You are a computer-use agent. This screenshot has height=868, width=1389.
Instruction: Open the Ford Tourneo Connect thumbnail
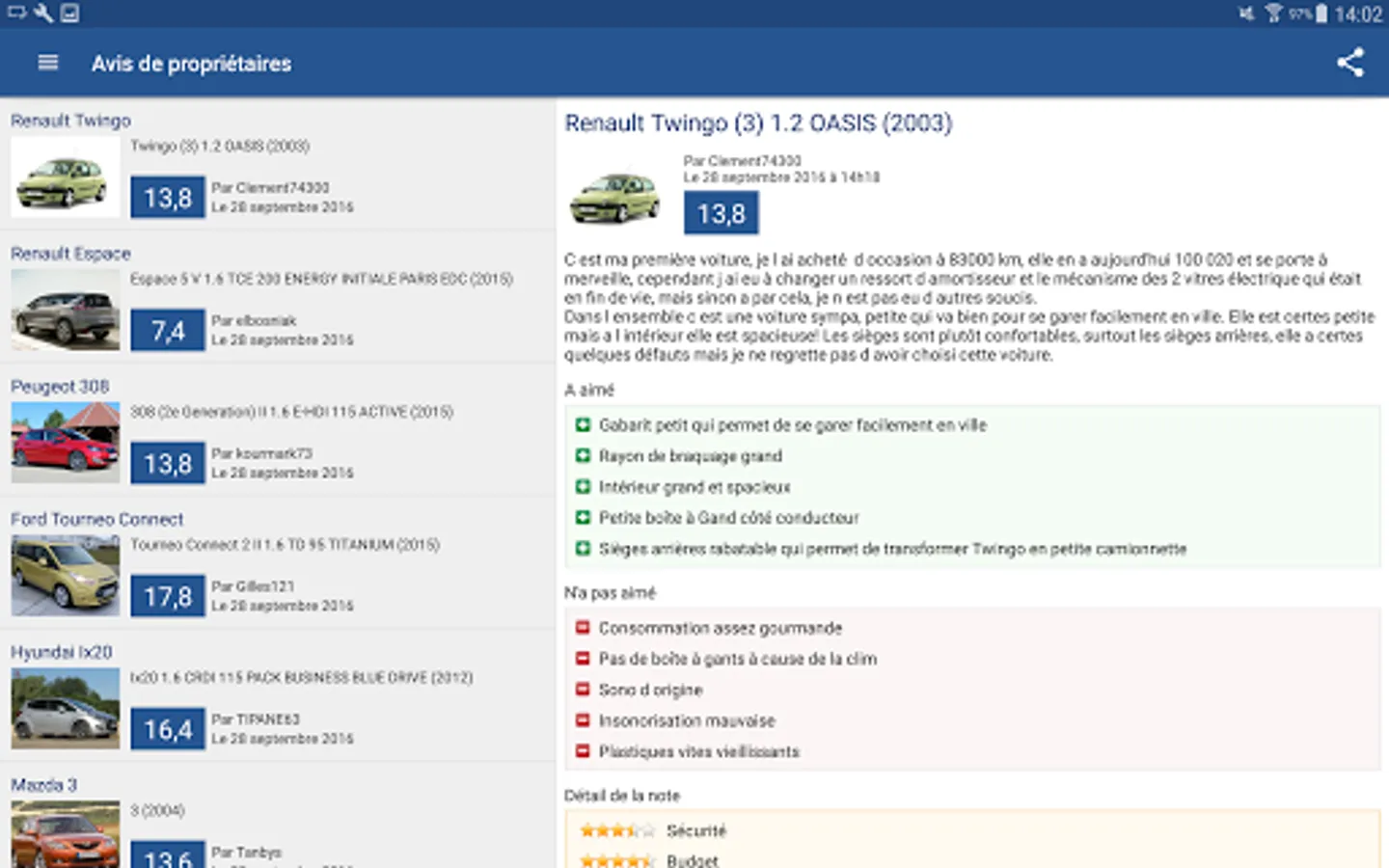[66, 576]
